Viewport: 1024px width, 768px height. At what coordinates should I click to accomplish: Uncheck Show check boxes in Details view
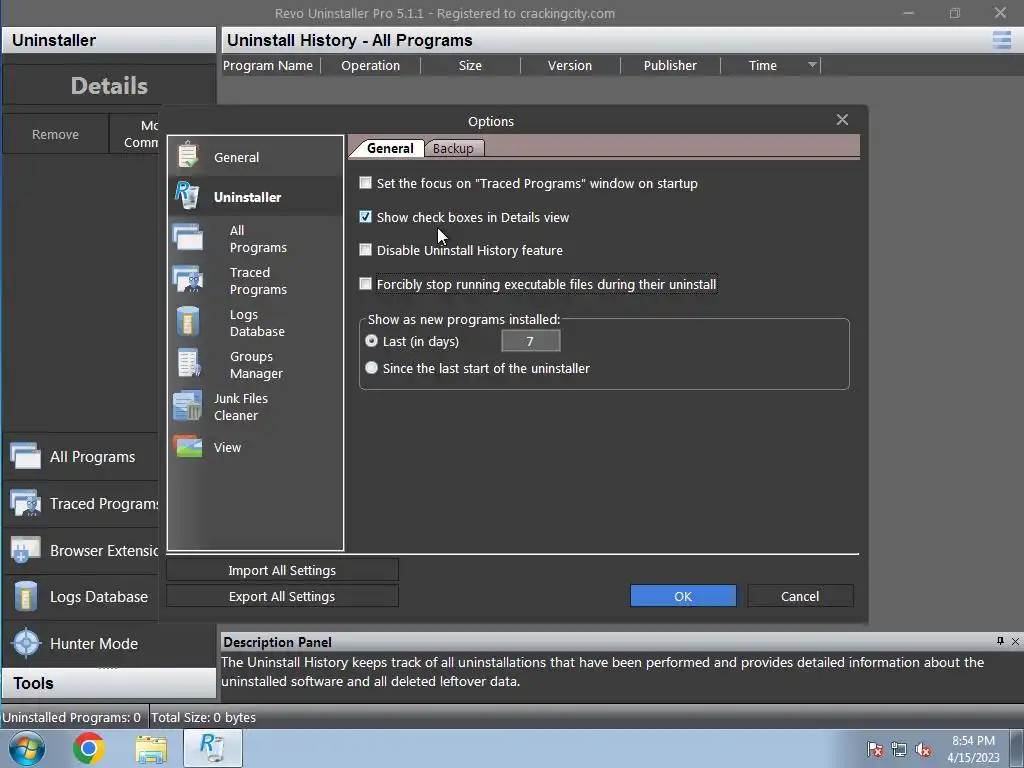point(366,217)
